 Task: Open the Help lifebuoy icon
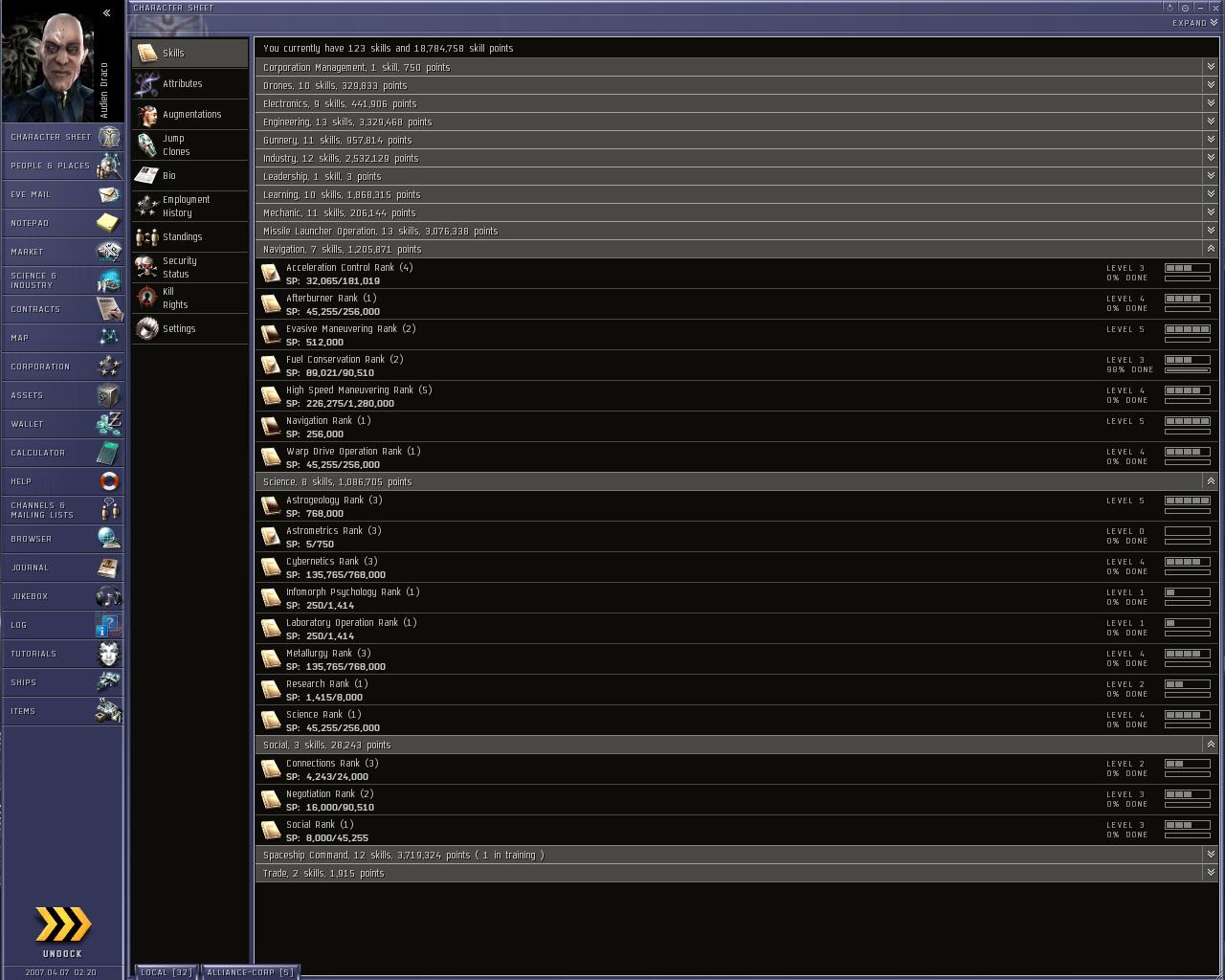109,481
